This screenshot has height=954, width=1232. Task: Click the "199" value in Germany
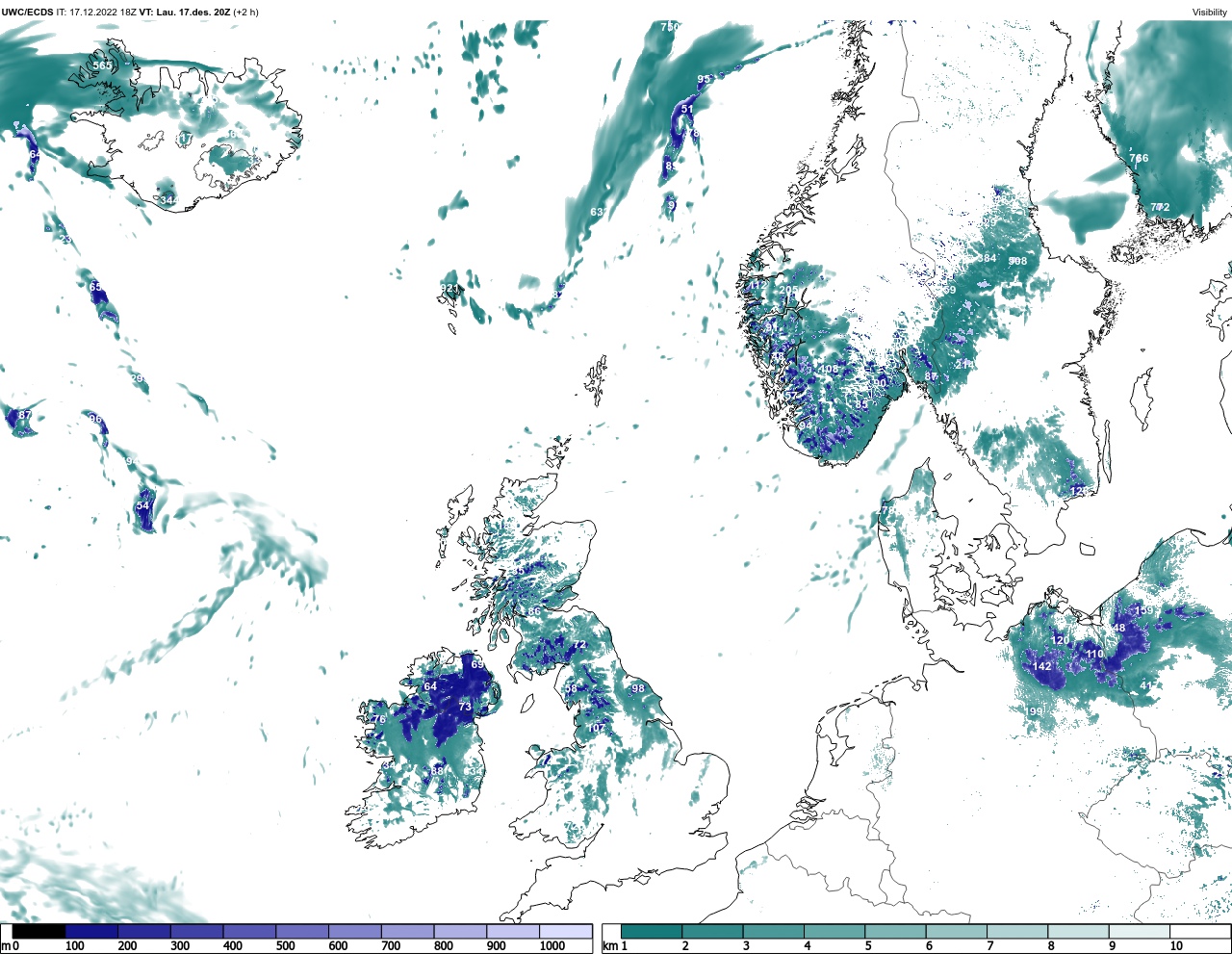[x=1036, y=711]
